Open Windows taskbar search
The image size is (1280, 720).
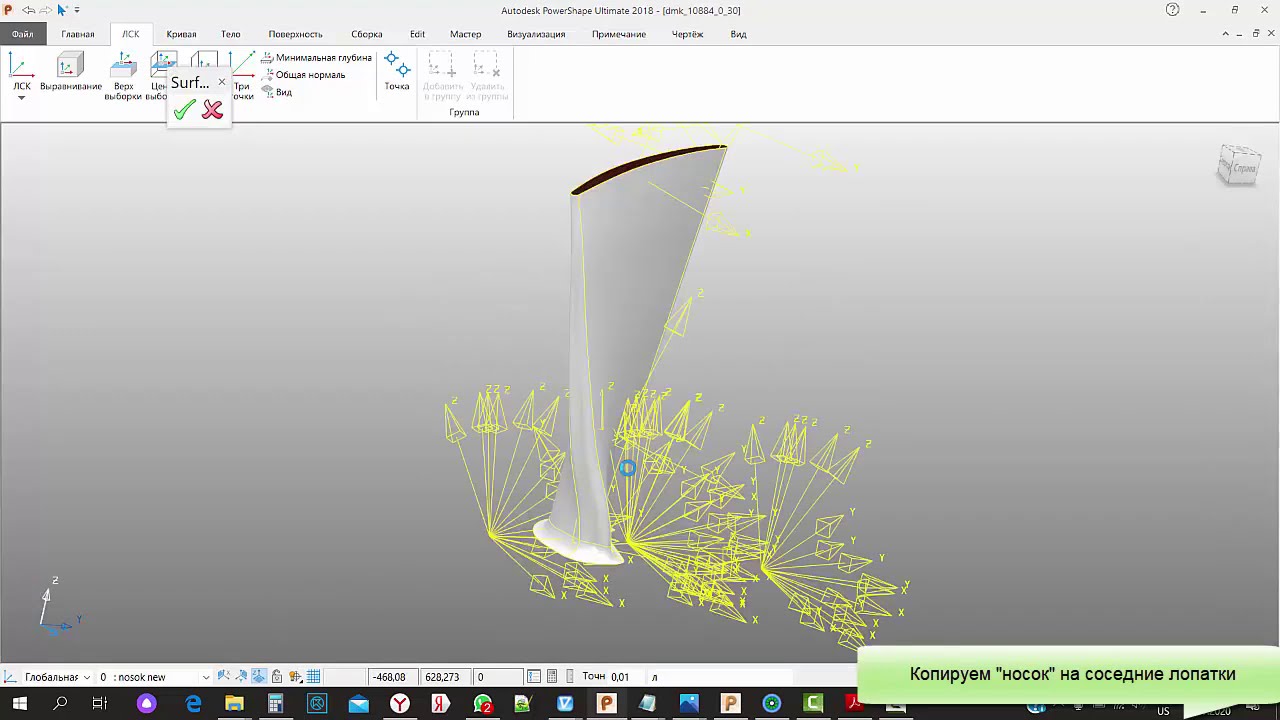coord(60,705)
